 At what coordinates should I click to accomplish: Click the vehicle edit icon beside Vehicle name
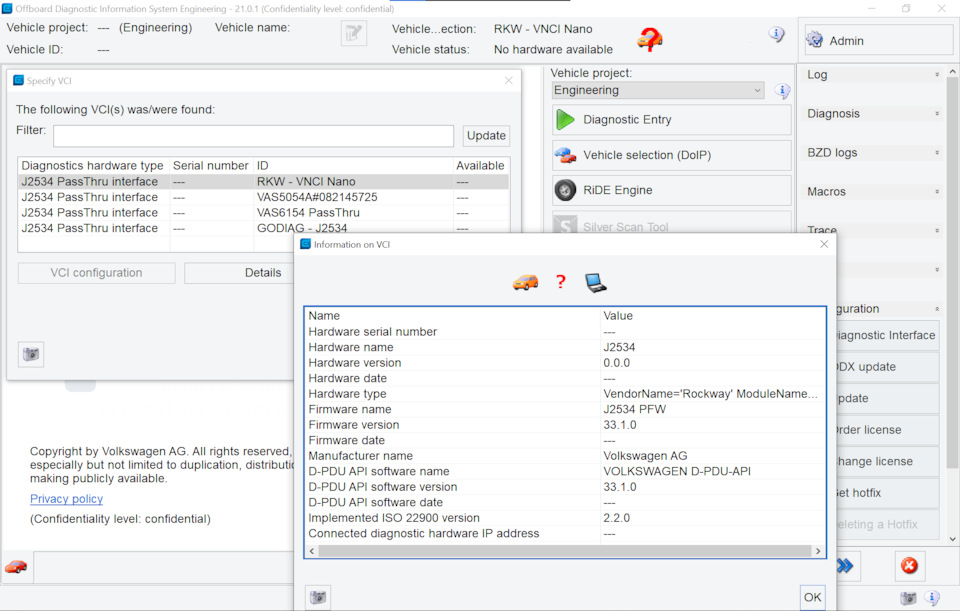[x=353, y=33]
